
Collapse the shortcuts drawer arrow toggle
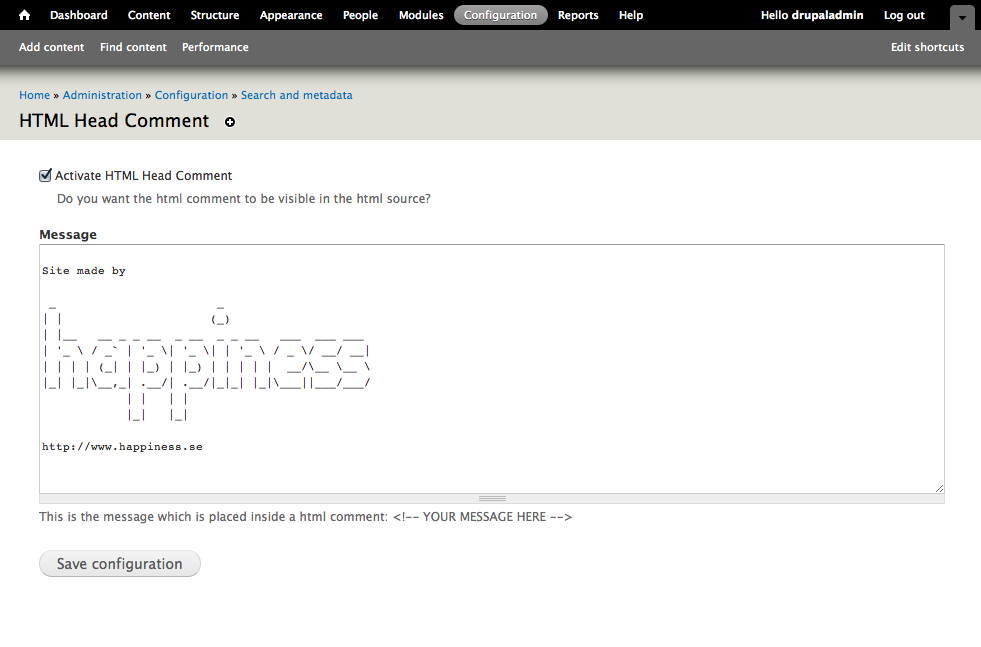[x=962, y=18]
